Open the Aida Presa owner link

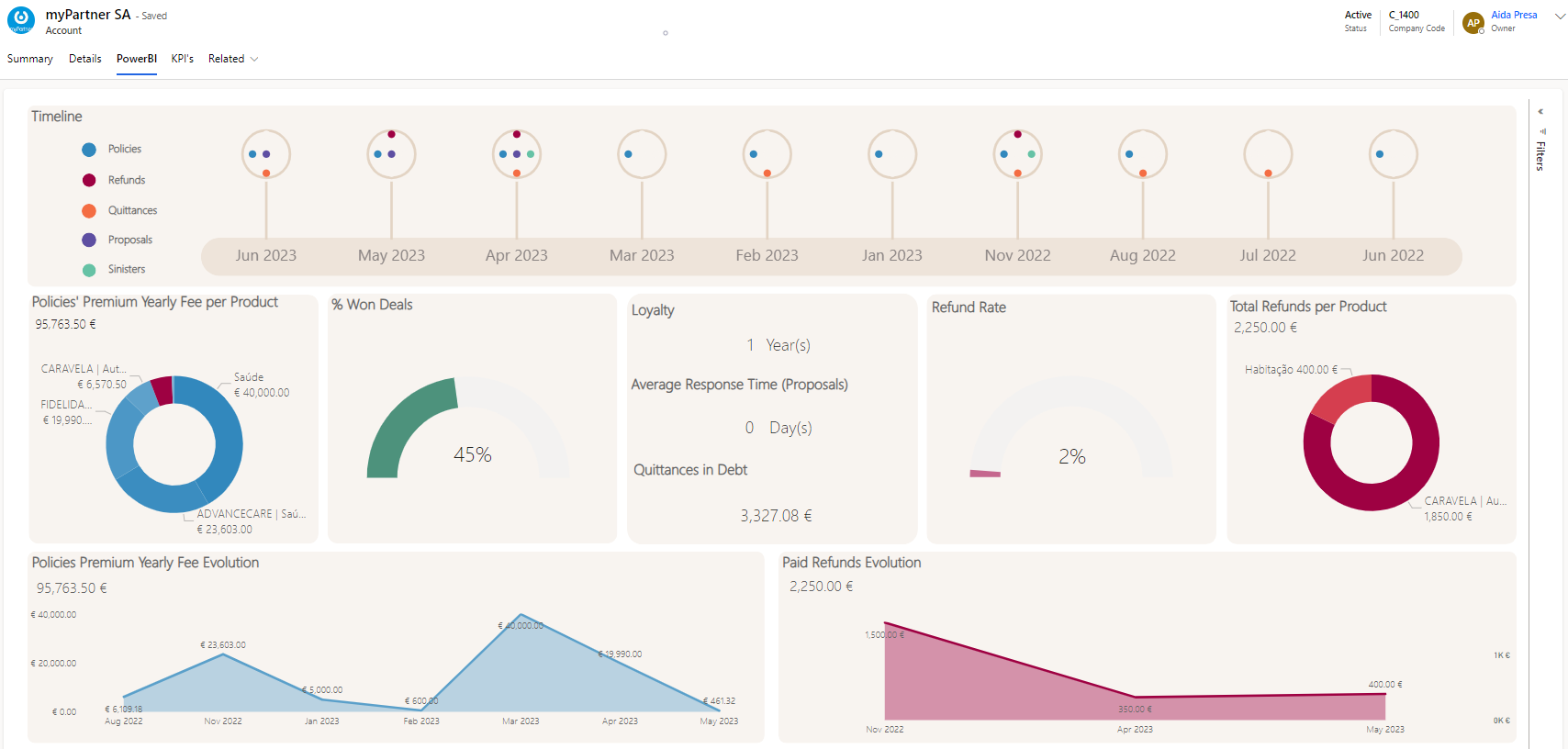(x=1514, y=15)
